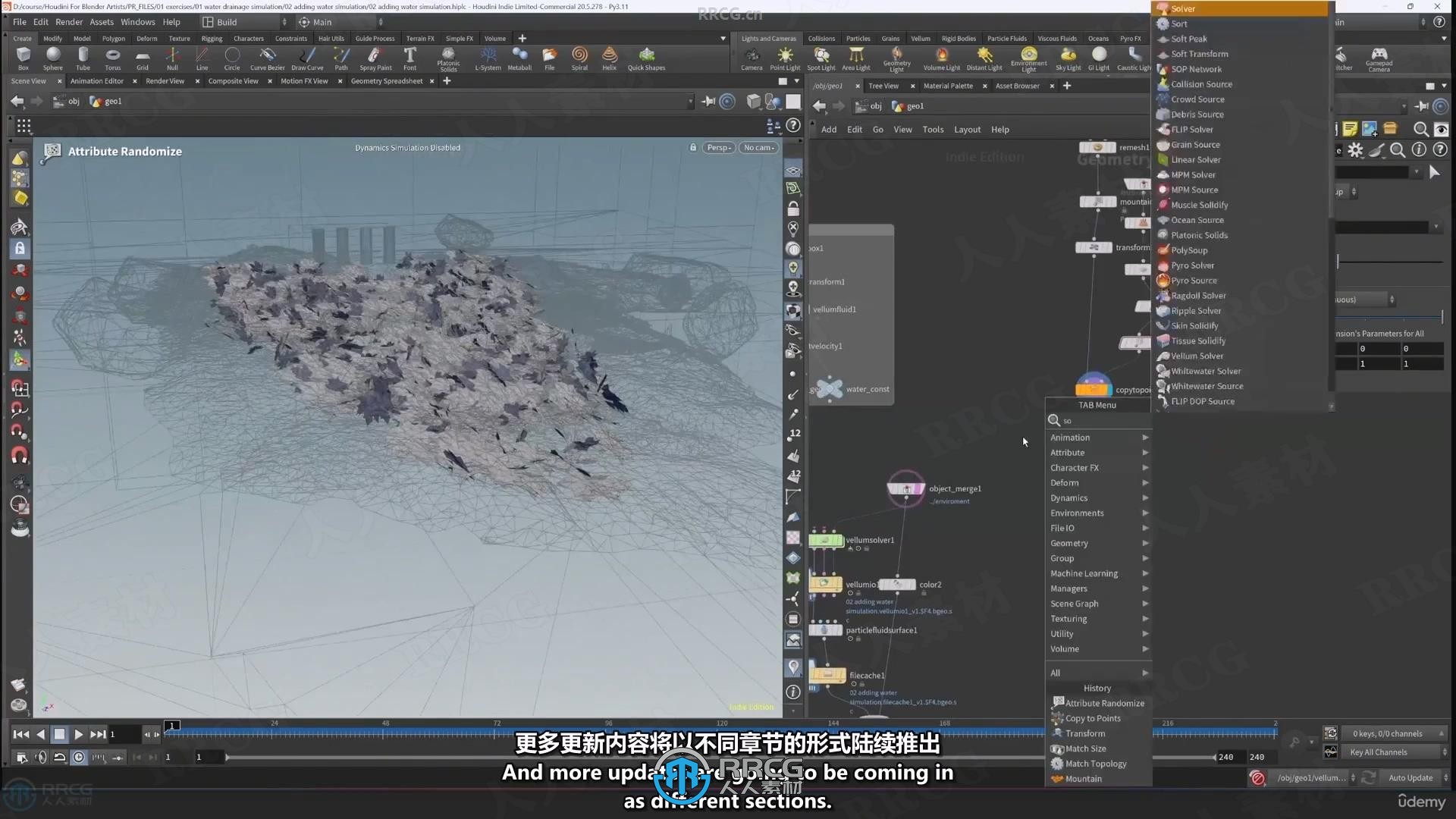Screen dimensions: 1456x819
Task: Click the filecache1 node
Action: 827,675
